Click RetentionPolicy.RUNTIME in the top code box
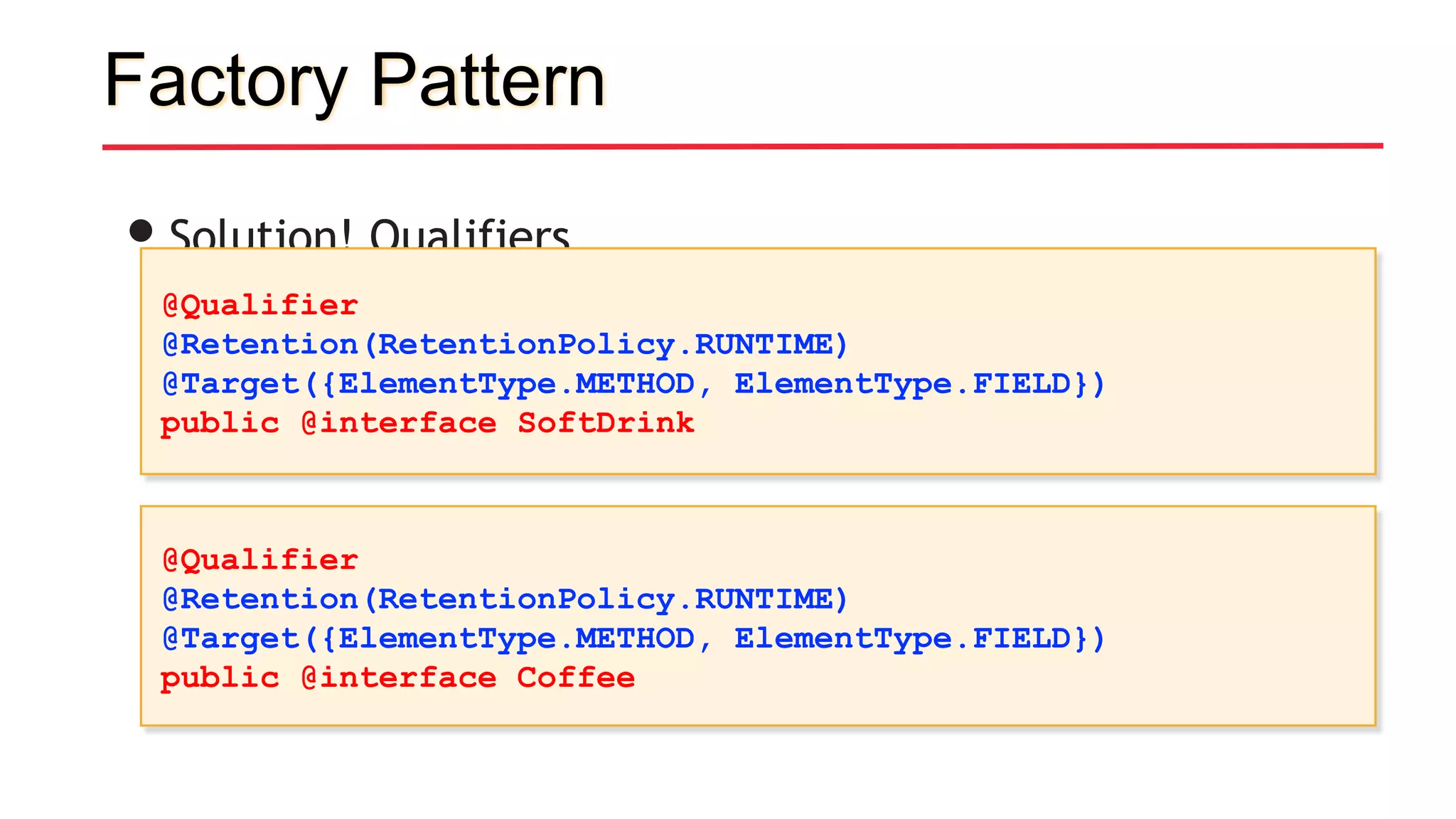This screenshot has height=819, width=1456. click(604, 345)
